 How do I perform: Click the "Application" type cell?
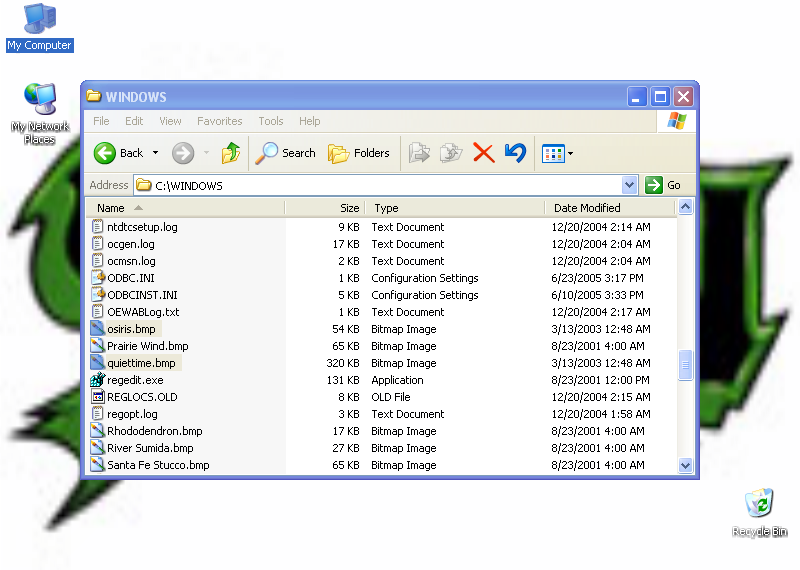coord(397,380)
